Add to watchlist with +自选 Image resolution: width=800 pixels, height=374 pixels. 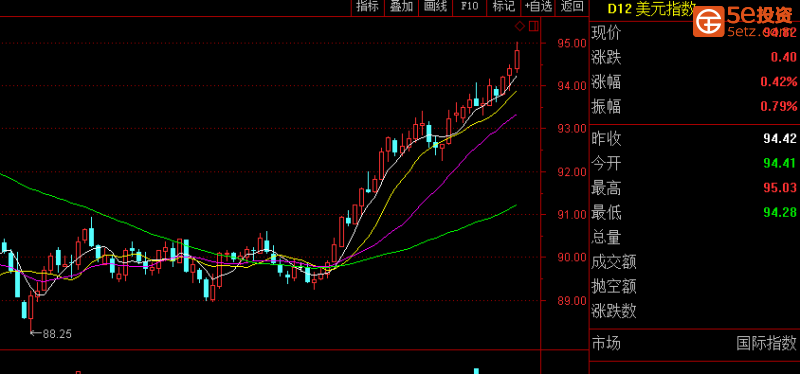click(538, 7)
